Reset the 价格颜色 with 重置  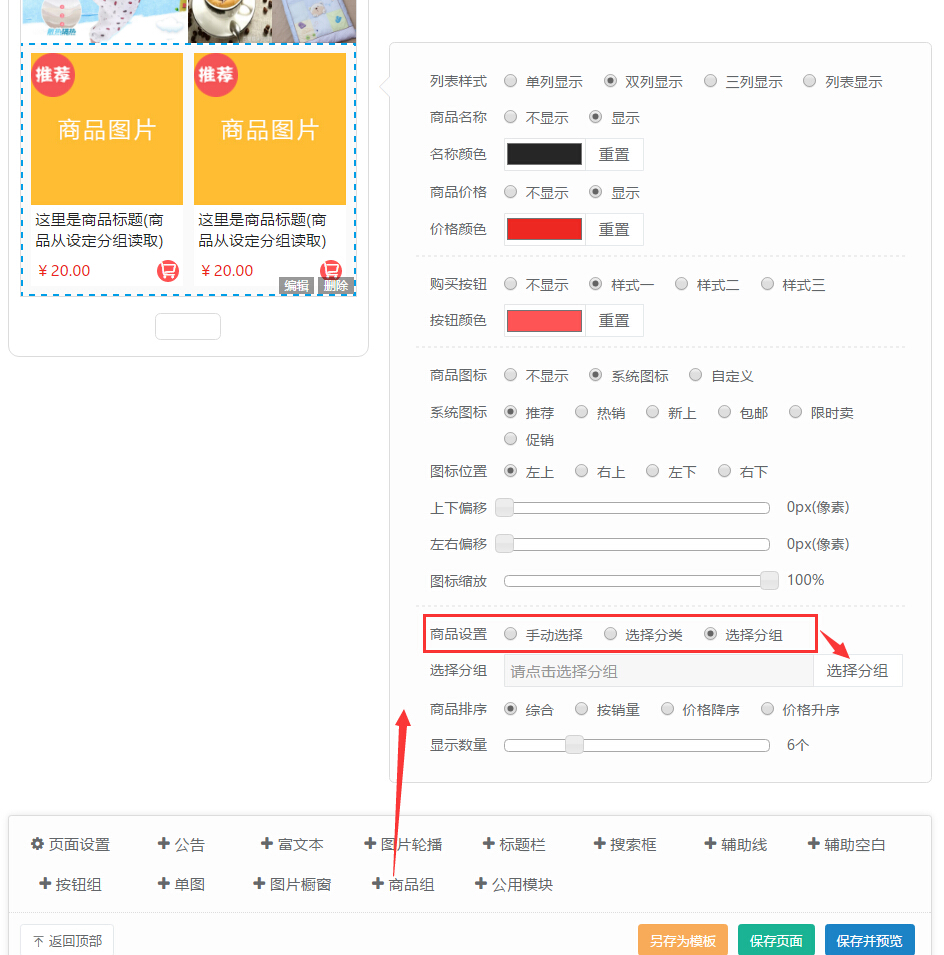(614, 229)
